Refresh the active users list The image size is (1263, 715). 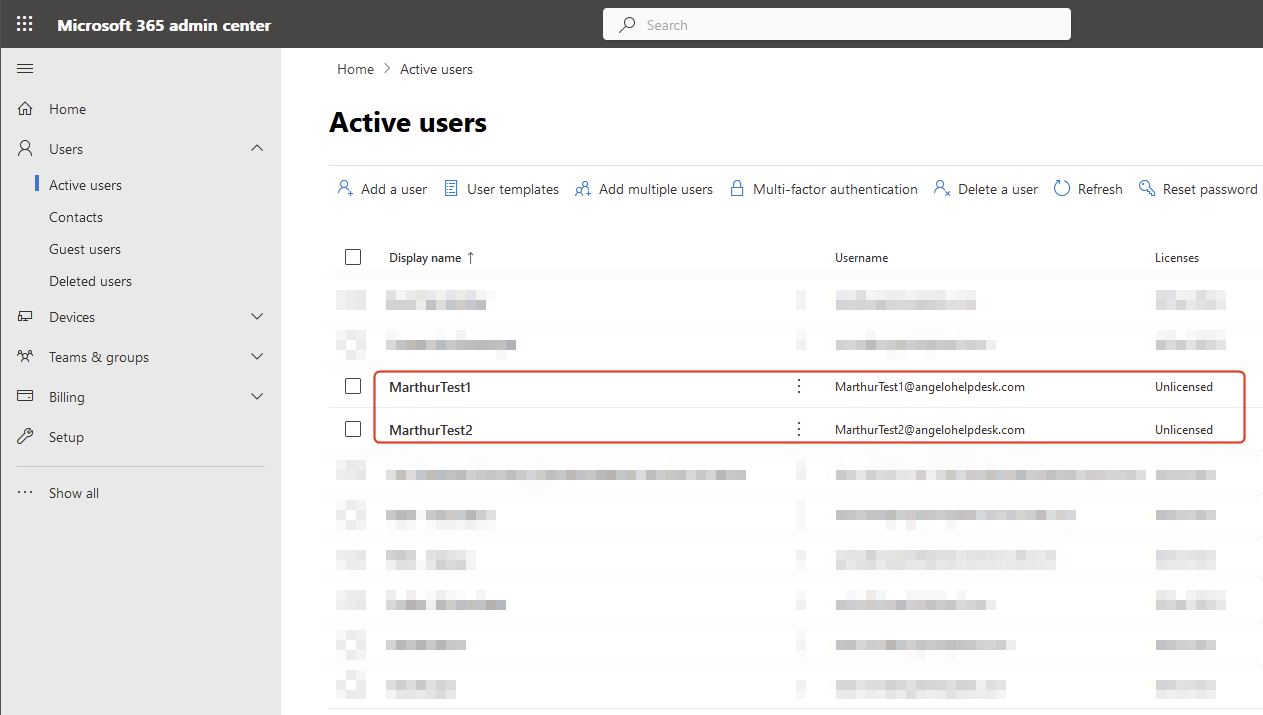pyautogui.click(x=1088, y=189)
